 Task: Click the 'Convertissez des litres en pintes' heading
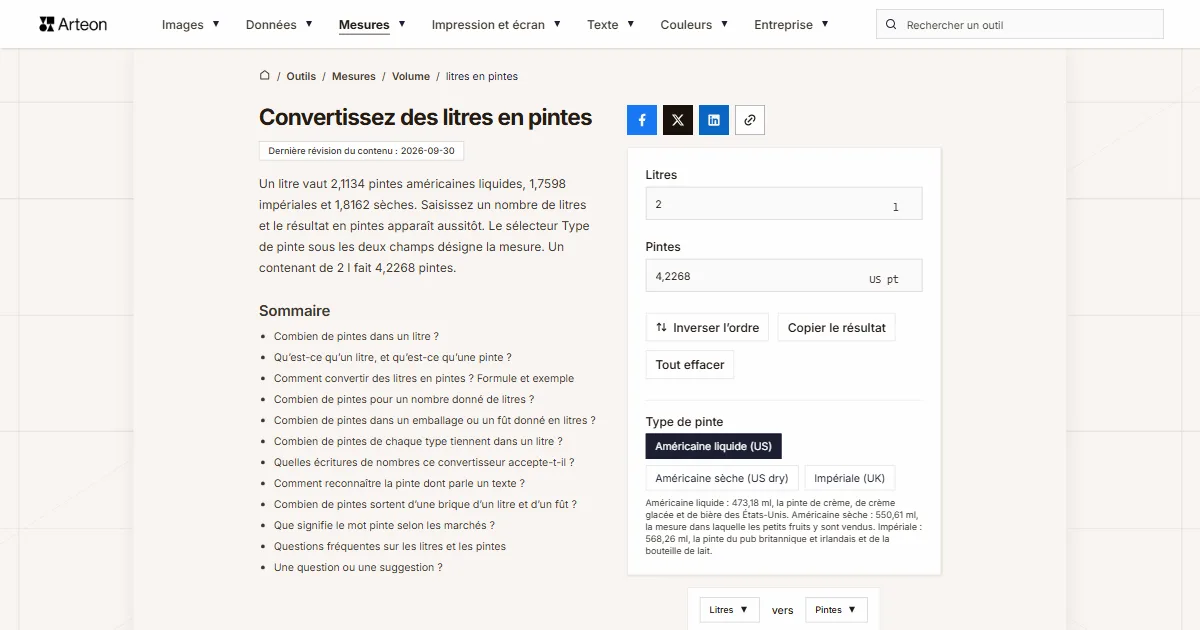coord(425,117)
